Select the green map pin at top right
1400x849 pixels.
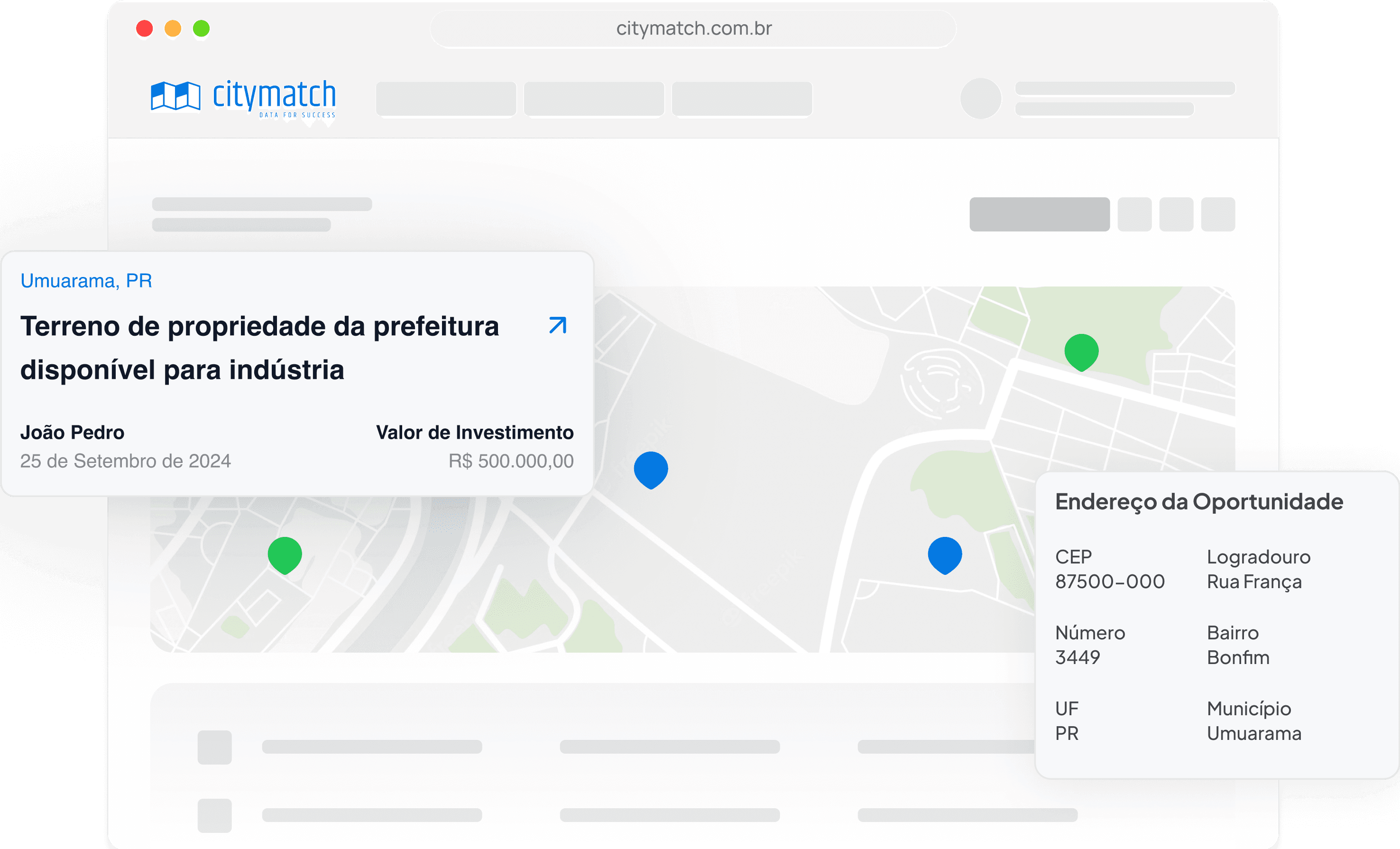coord(1081,351)
